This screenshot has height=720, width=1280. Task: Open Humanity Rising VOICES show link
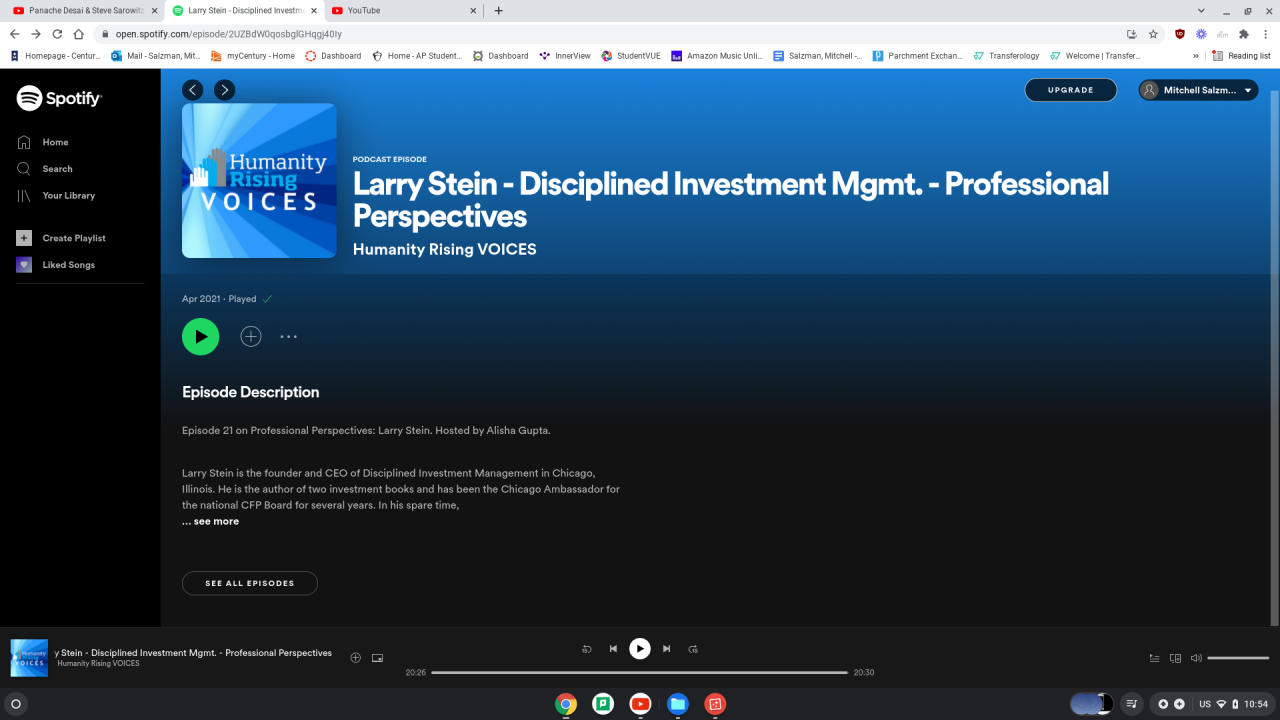(x=444, y=249)
